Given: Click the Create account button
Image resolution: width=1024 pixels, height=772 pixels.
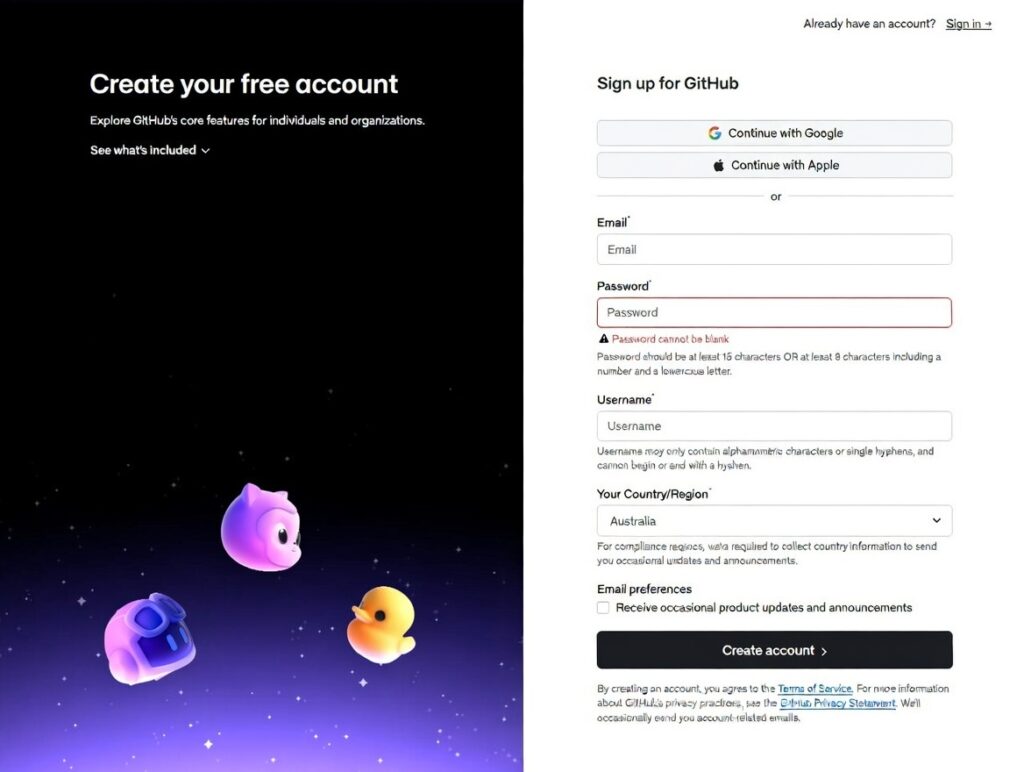Looking at the screenshot, I should tap(775, 650).
